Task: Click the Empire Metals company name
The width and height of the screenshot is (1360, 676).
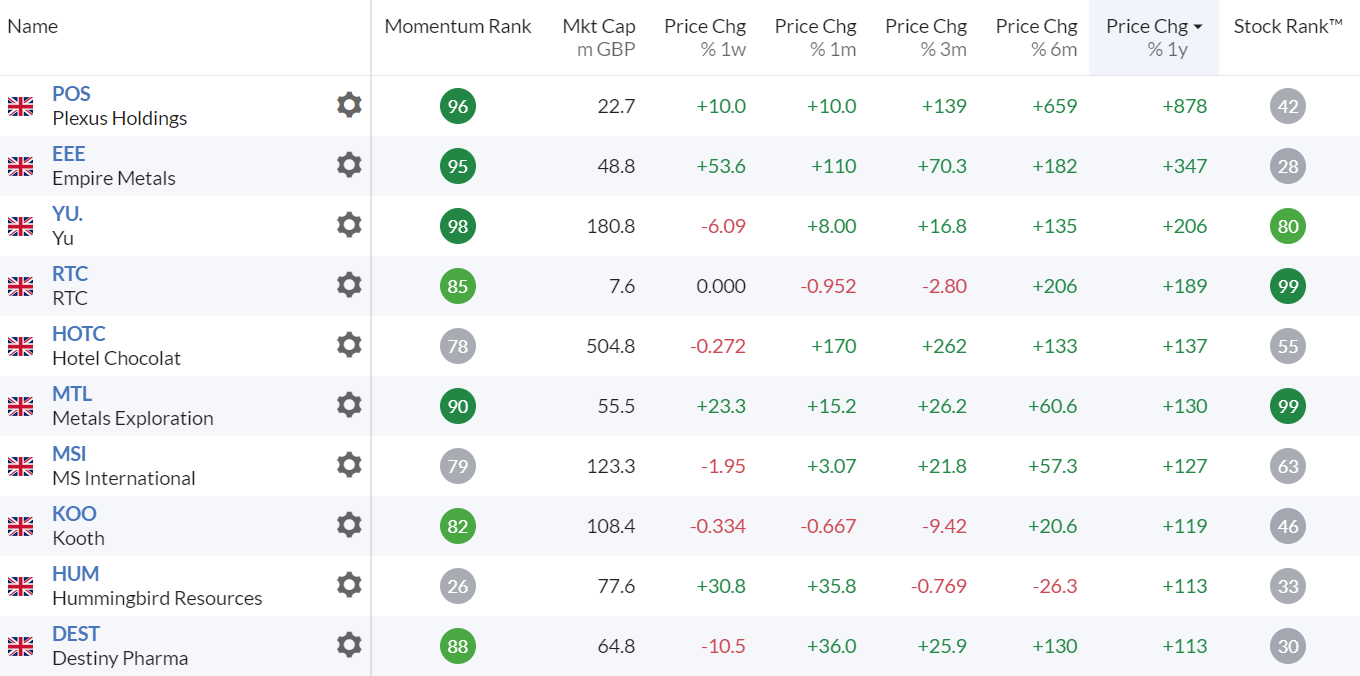Action: point(114,178)
